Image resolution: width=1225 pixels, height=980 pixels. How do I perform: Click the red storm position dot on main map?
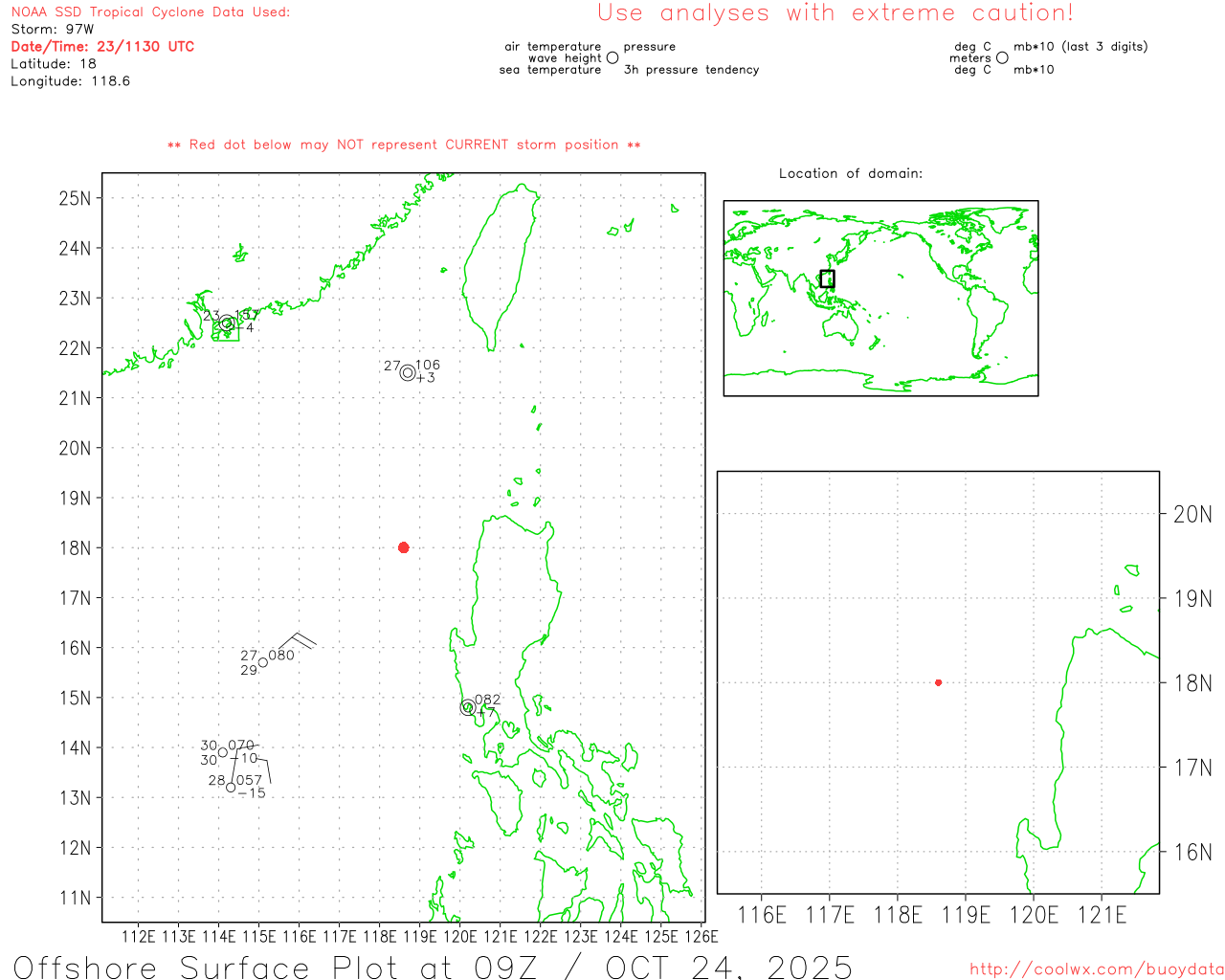[403, 547]
